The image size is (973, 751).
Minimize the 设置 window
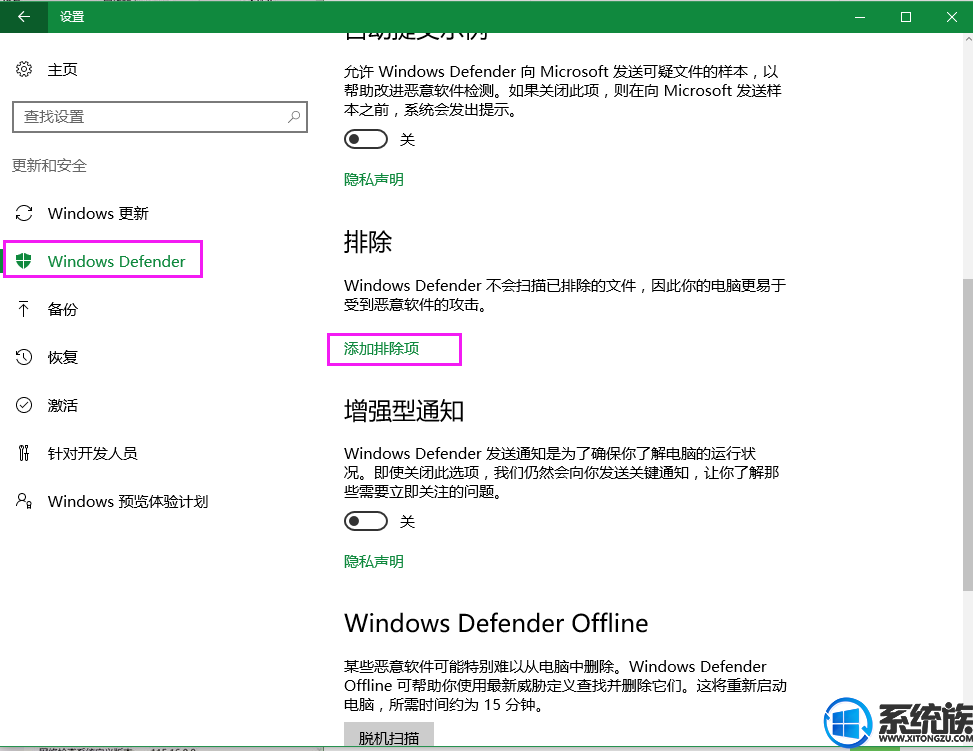click(860, 17)
